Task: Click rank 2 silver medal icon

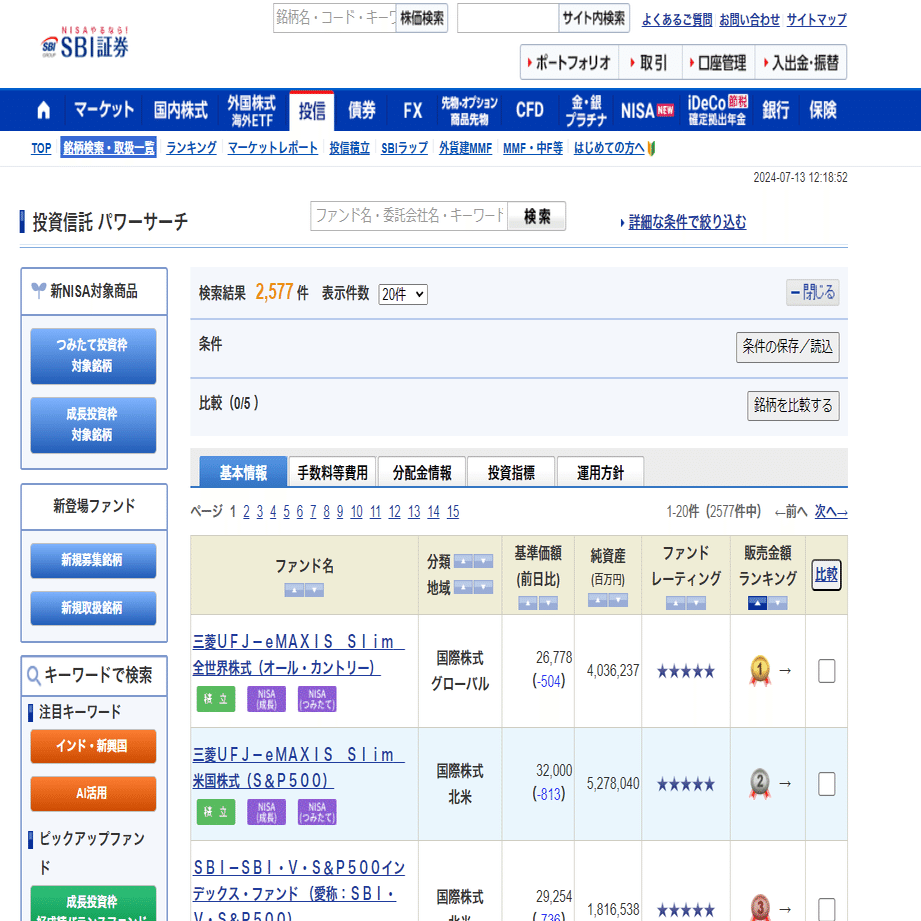Action: (759, 783)
